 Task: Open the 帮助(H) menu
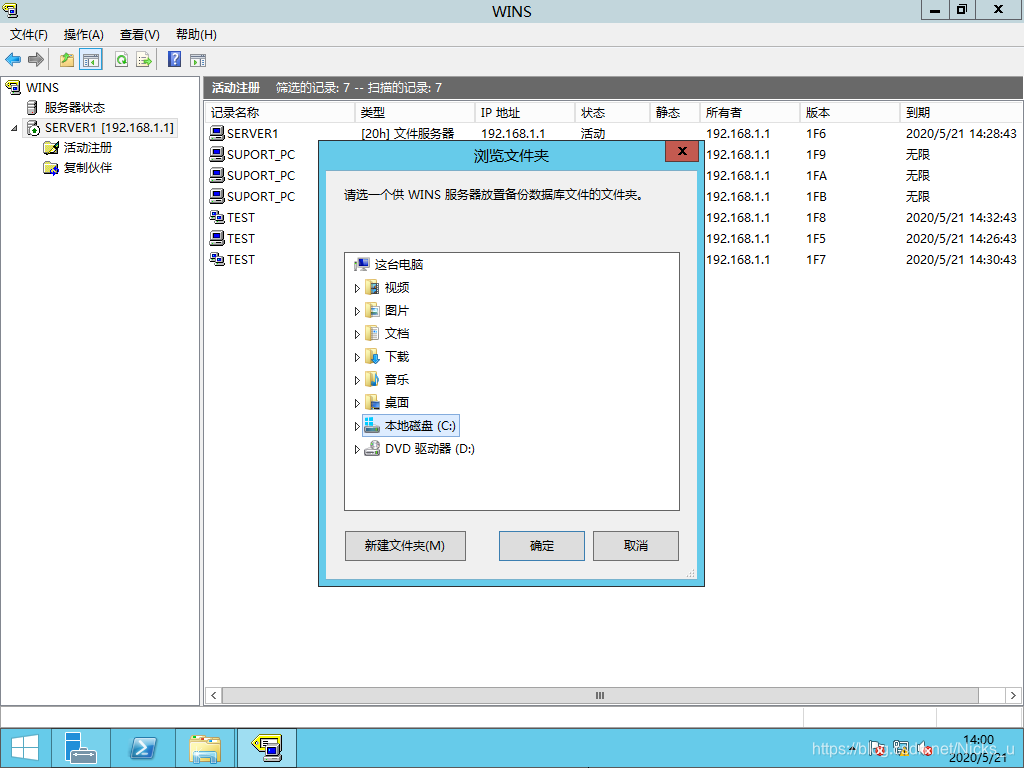(x=196, y=35)
